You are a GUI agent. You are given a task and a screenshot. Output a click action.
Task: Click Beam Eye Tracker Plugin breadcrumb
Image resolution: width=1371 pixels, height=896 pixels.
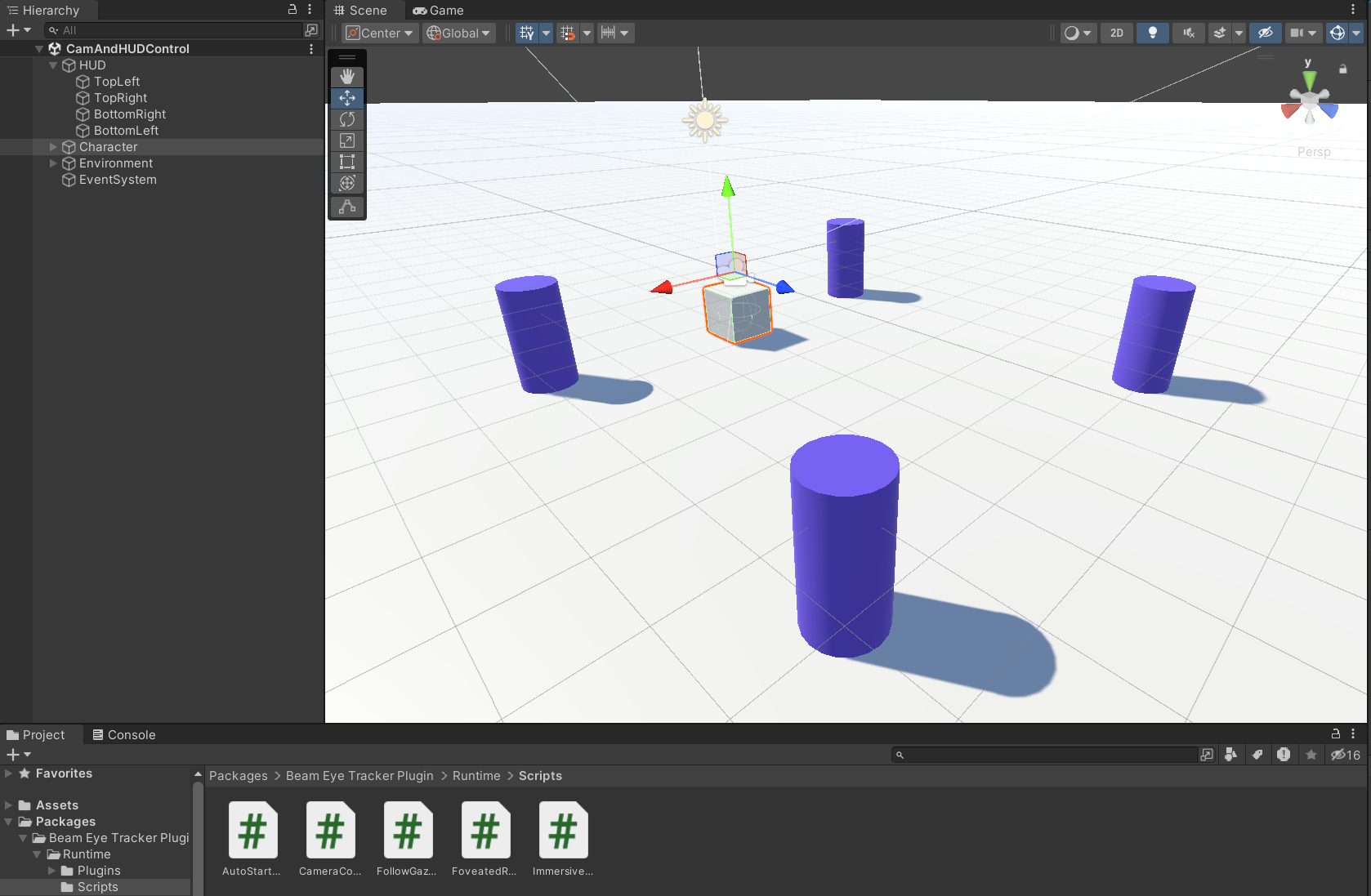click(359, 776)
